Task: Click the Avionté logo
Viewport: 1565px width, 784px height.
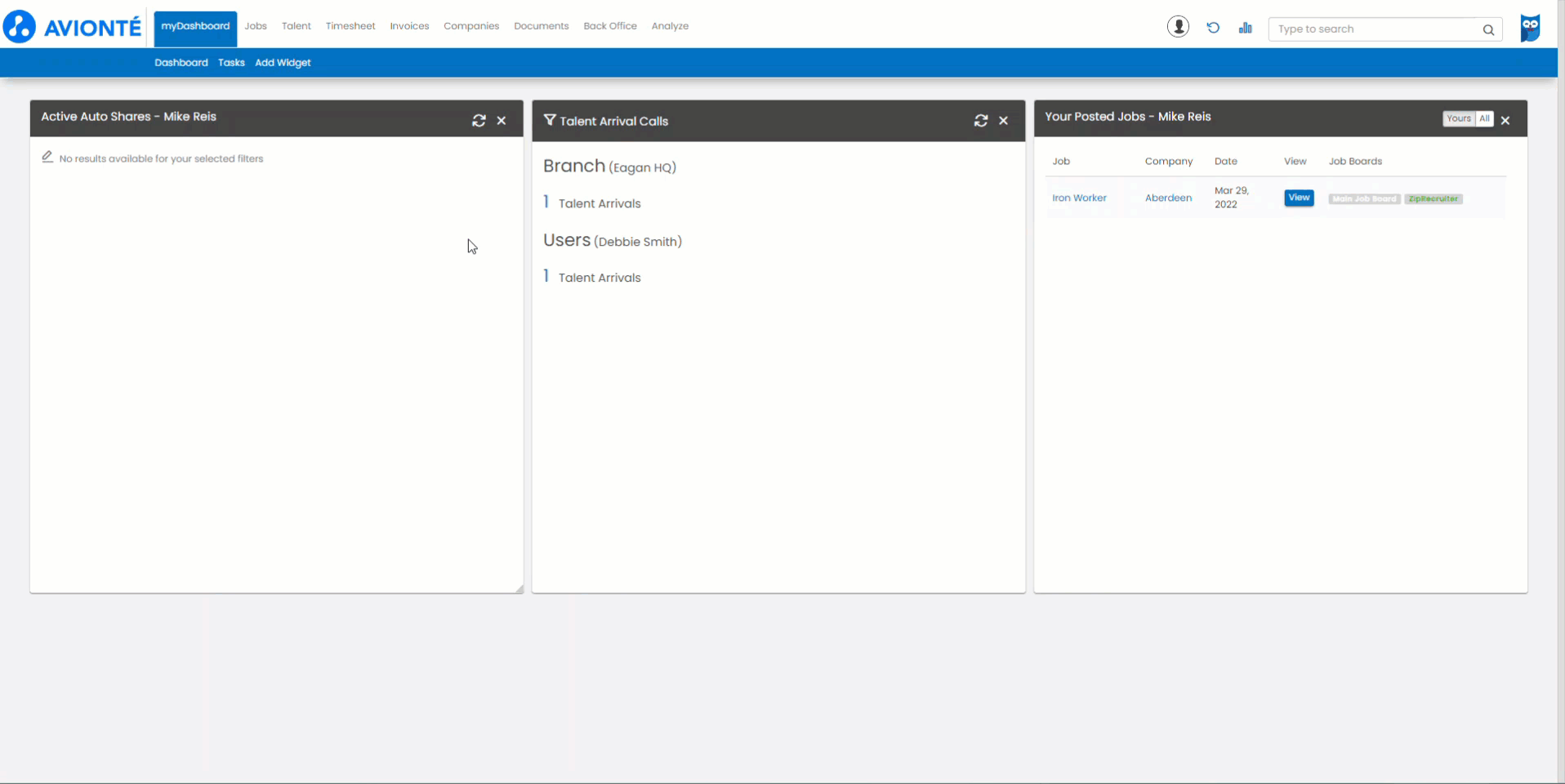Action: pos(72,27)
